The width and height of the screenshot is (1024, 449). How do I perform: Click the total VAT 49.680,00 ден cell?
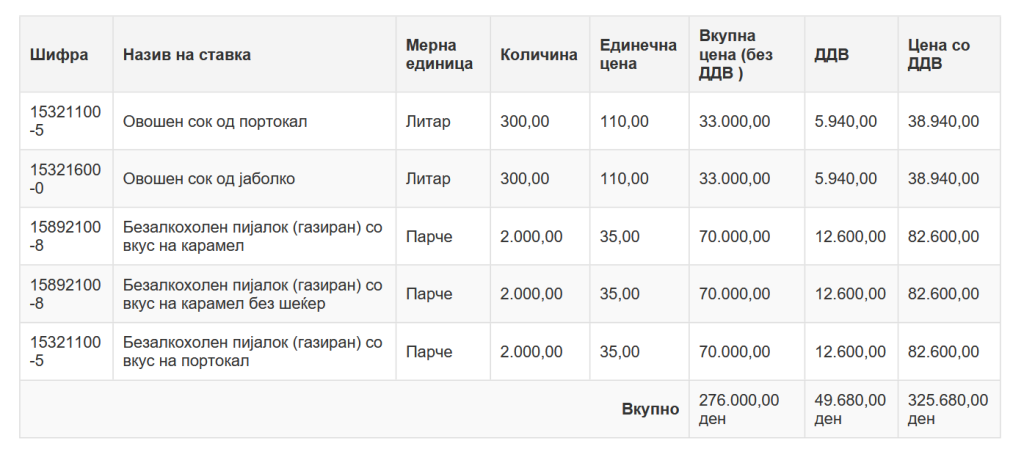[850, 409]
